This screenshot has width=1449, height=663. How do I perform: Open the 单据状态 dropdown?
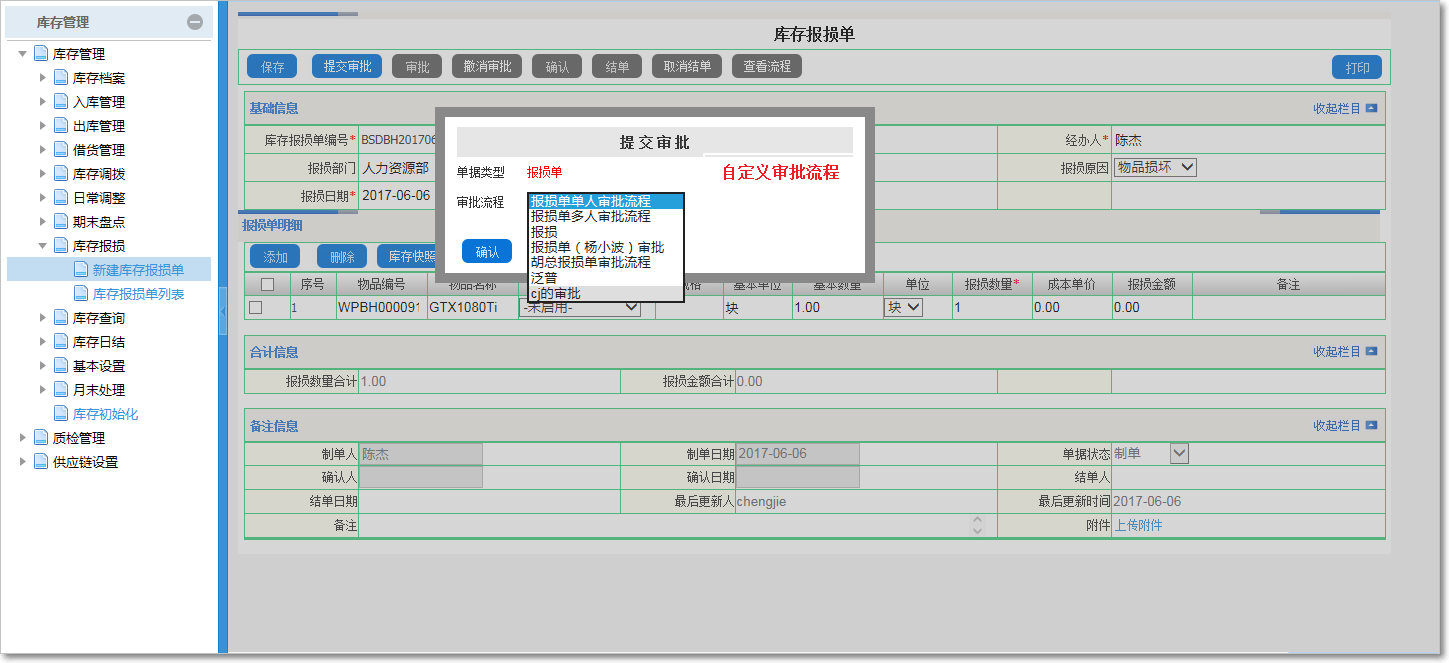[x=1179, y=454]
